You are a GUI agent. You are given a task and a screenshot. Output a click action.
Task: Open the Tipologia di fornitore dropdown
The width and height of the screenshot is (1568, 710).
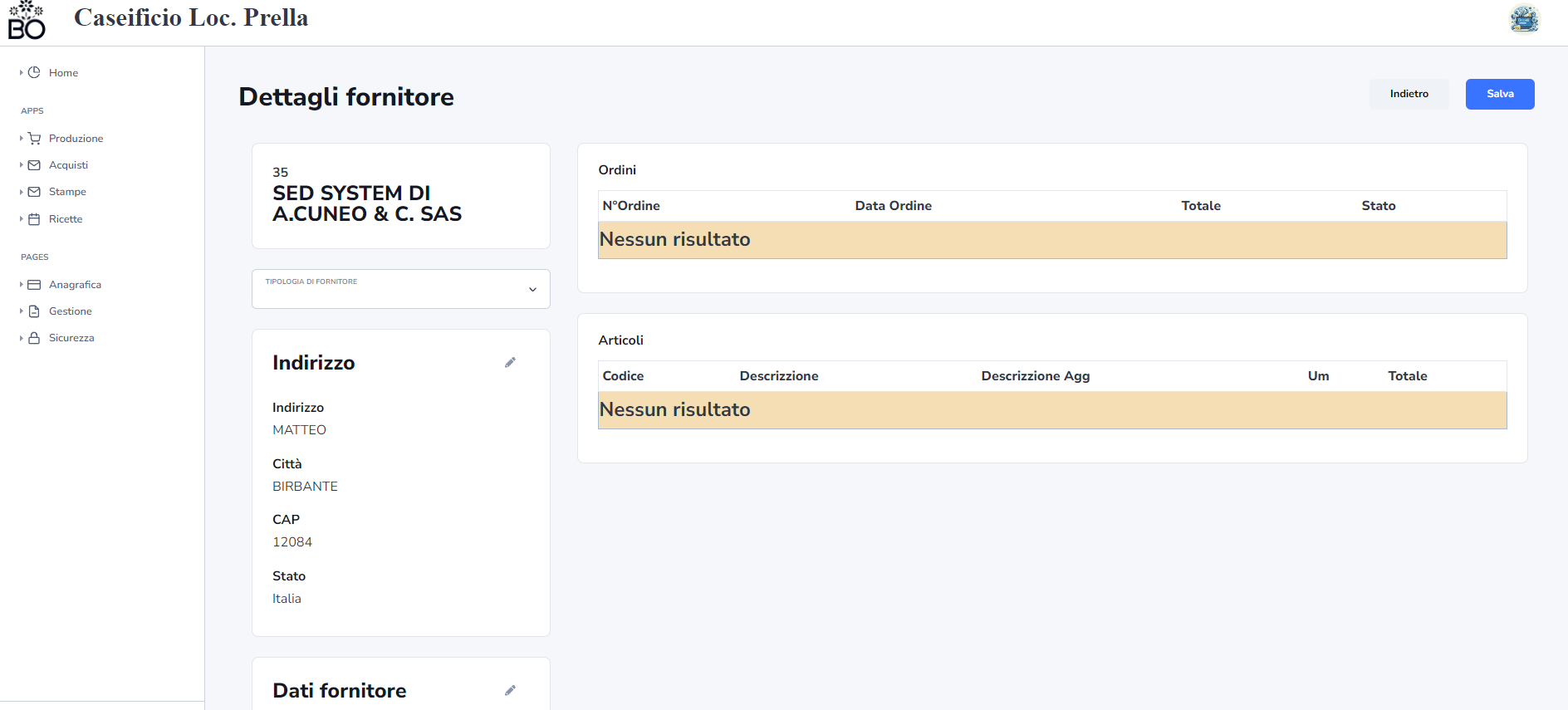400,289
